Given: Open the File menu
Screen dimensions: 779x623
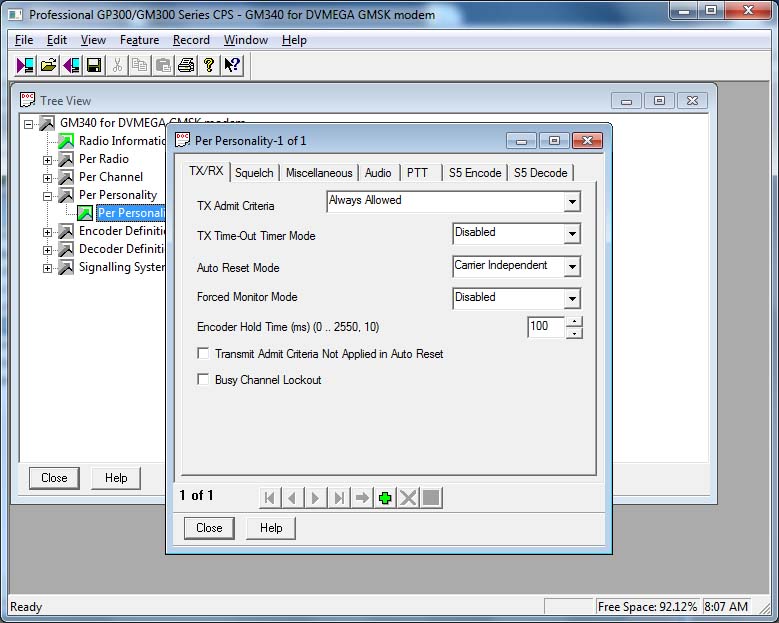Looking at the screenshot, I should pos(24,40).
